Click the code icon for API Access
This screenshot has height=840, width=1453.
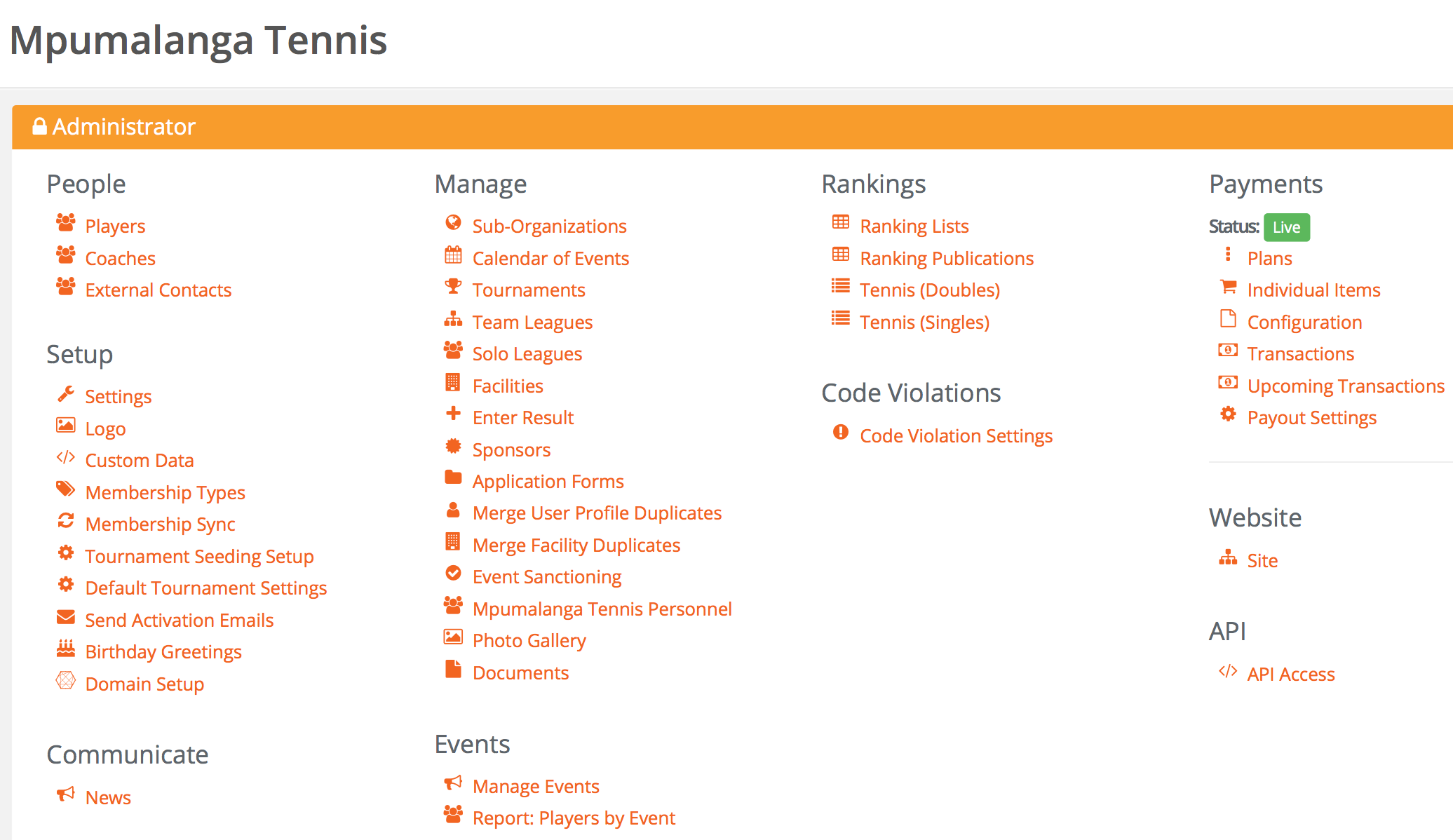tap(1229, 671)
